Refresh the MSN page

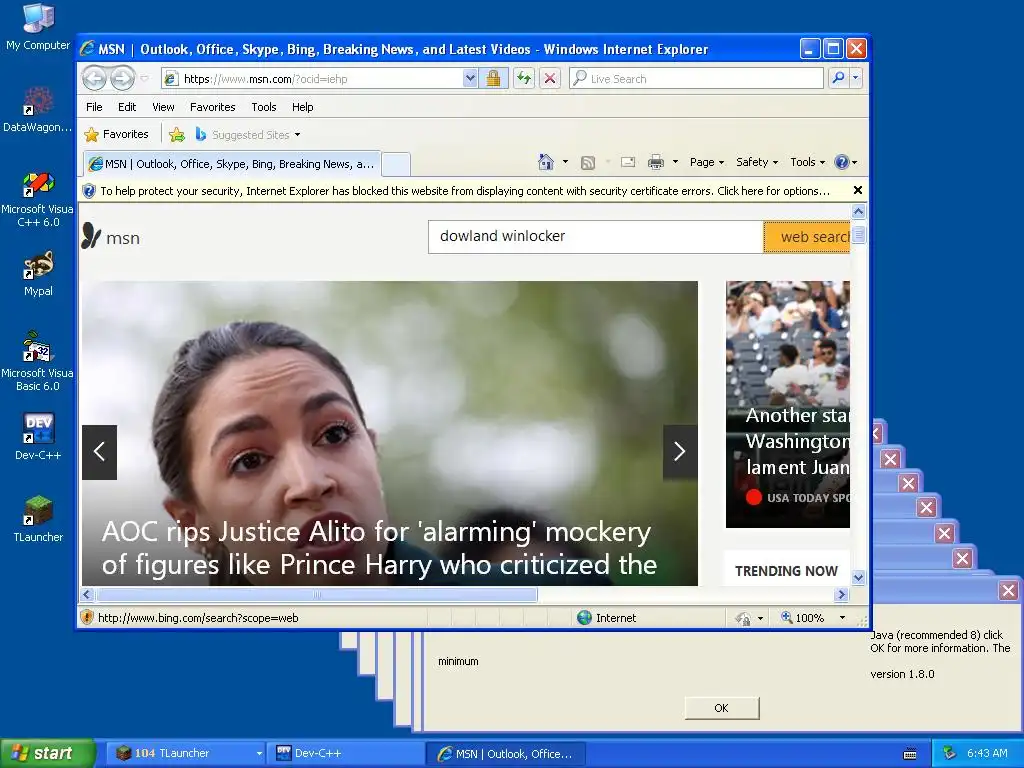tap(524, 79)
